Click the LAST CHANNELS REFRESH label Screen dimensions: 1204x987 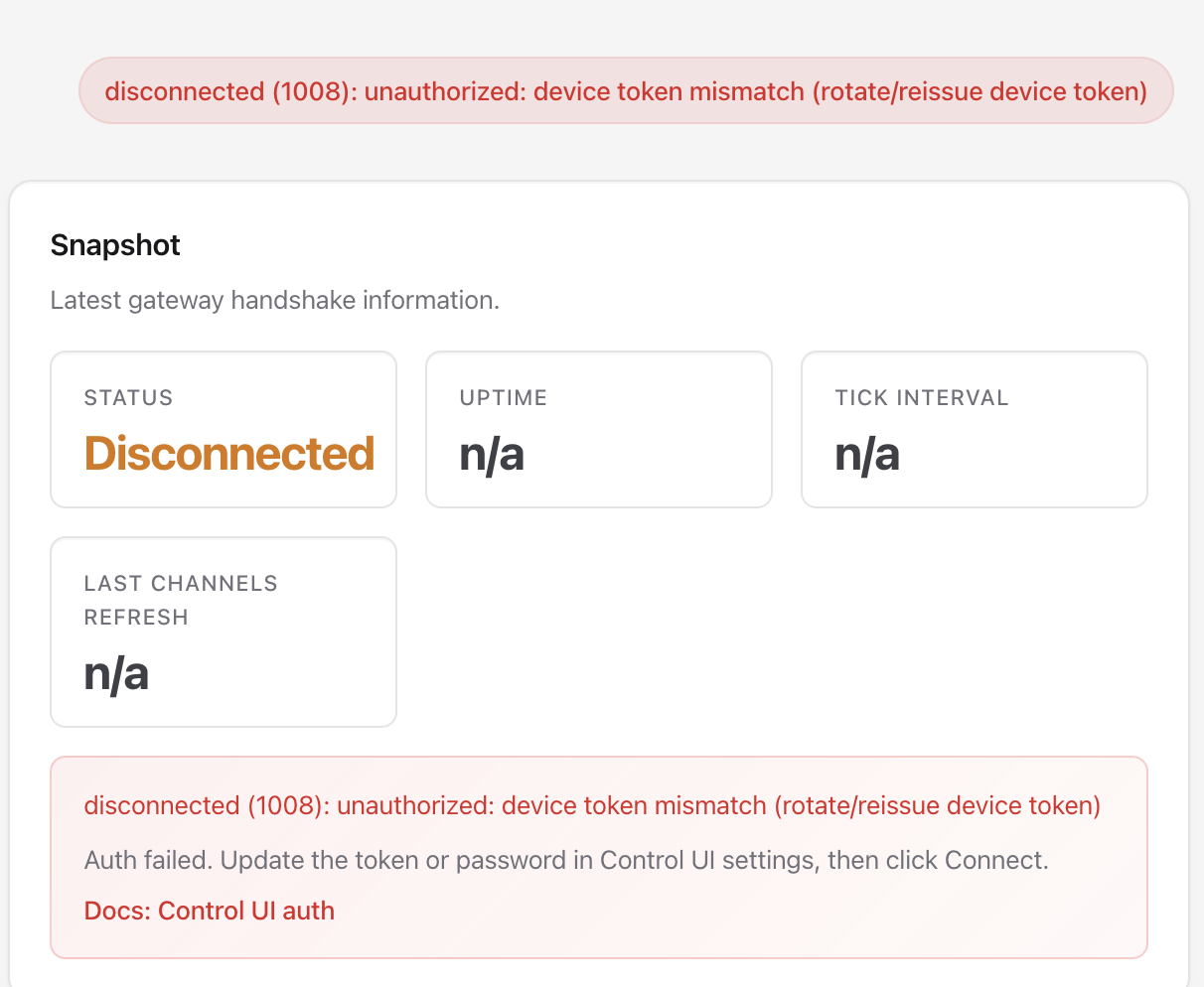click(x=180, y=600)
